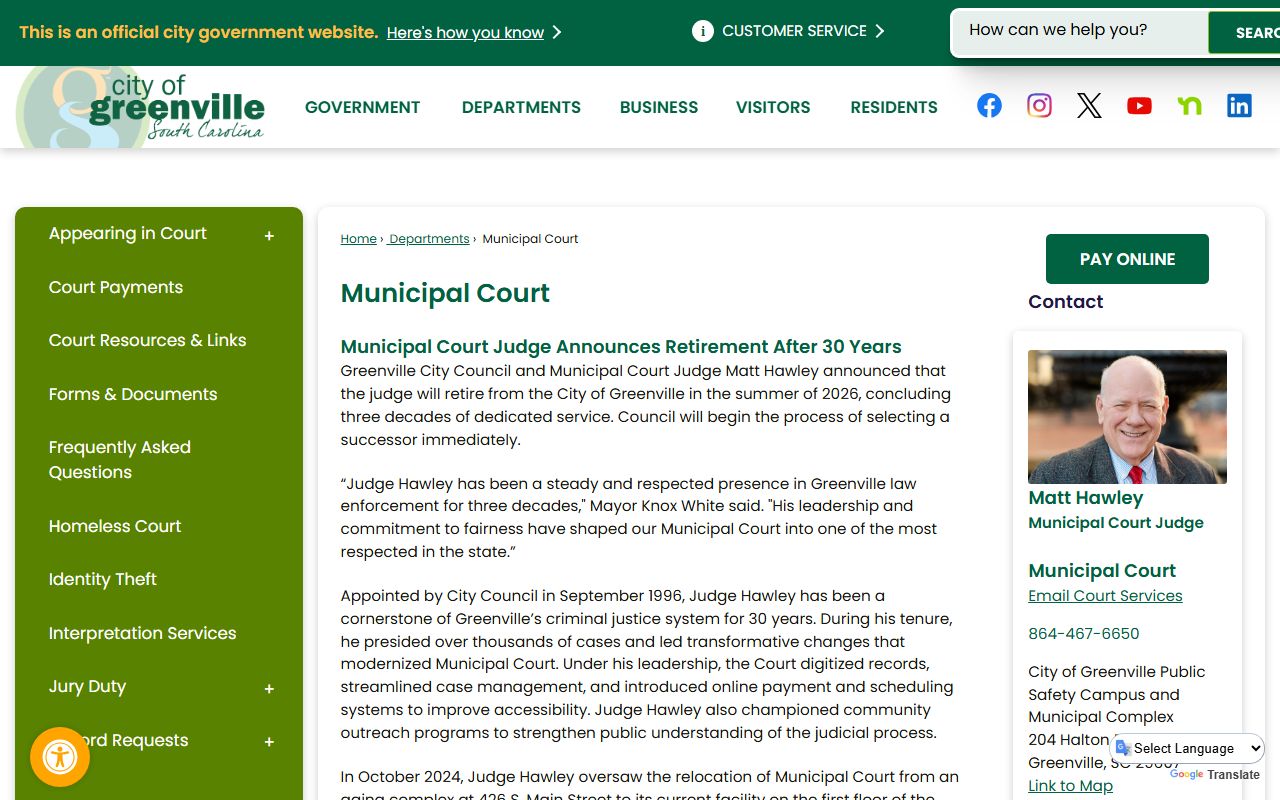Open Interpretation Services page
Image resolution: width=1280 pixels, height=800 pixels.
pyautogui.click(x=143, y=633)
